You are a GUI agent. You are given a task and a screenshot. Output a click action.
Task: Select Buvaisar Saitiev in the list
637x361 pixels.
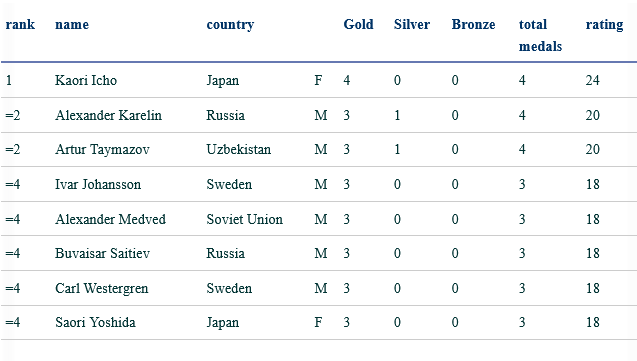(102, 253)
